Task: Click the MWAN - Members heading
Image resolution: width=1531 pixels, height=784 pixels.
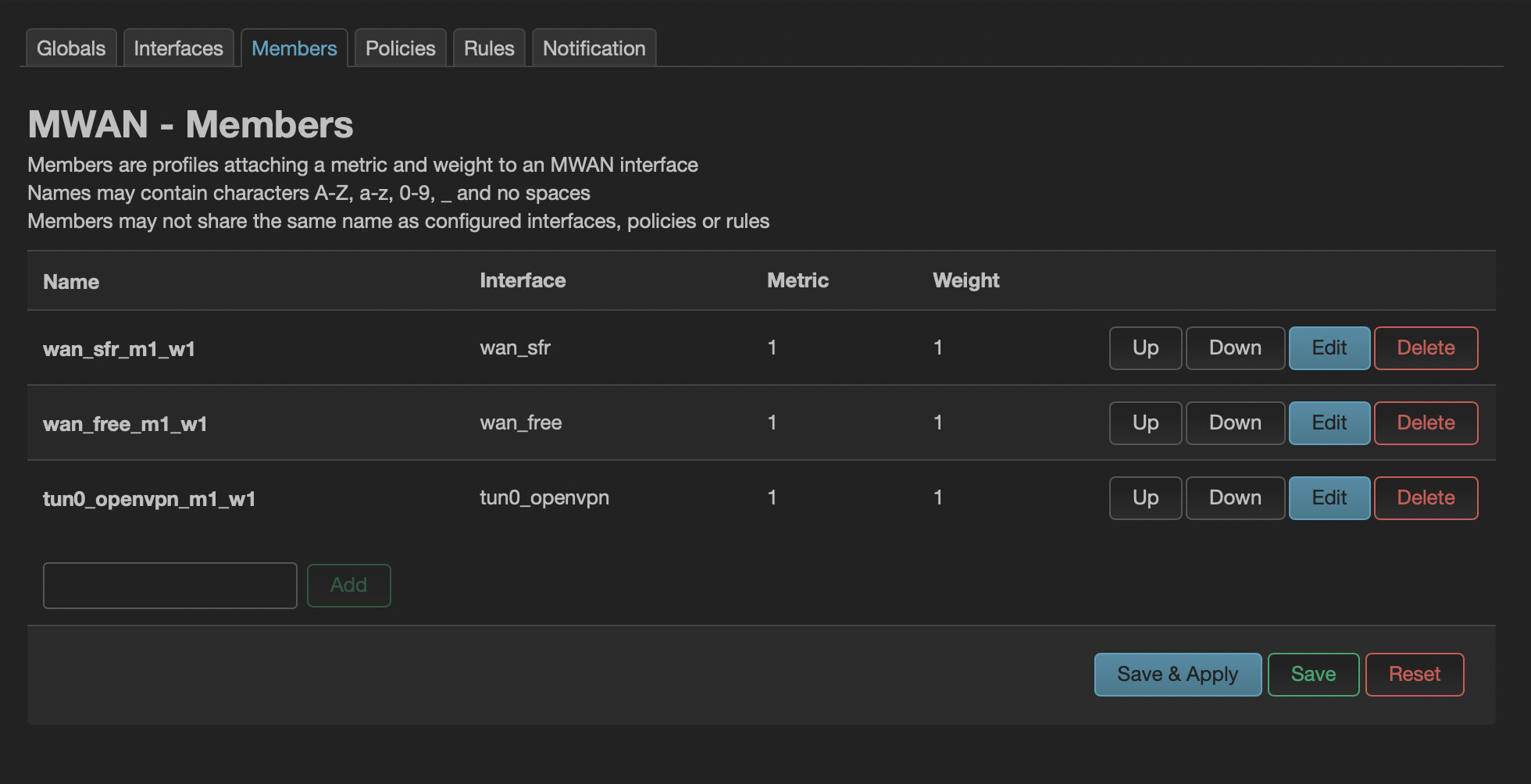Action: 191,125
